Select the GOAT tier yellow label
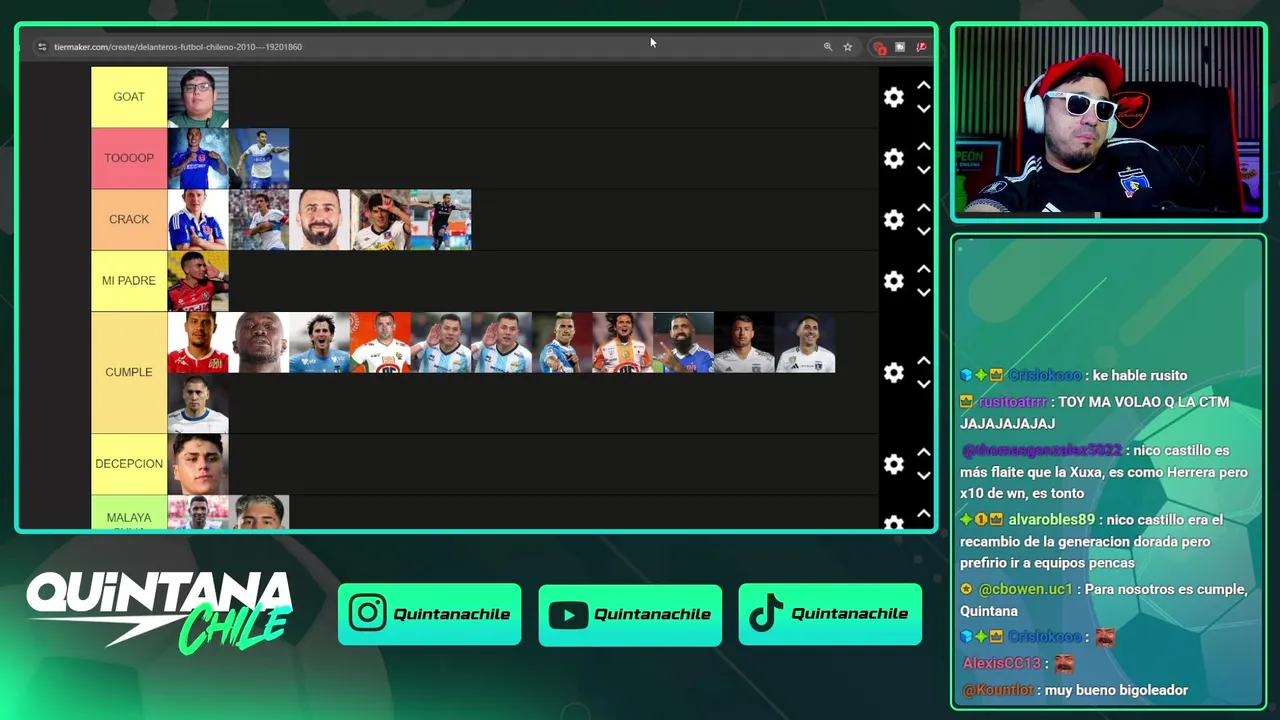Image resolution: width=1280 pixels, height=720 pixels. pos(129,97)
